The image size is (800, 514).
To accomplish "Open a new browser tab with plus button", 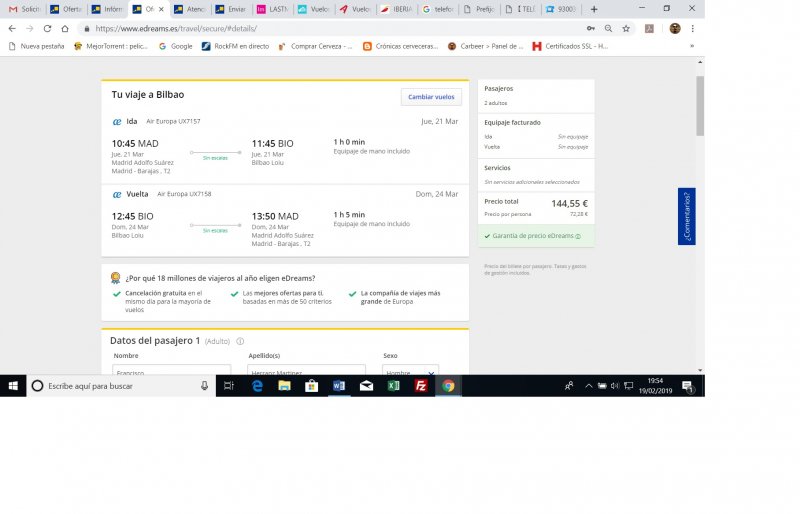I will point(594,9).
